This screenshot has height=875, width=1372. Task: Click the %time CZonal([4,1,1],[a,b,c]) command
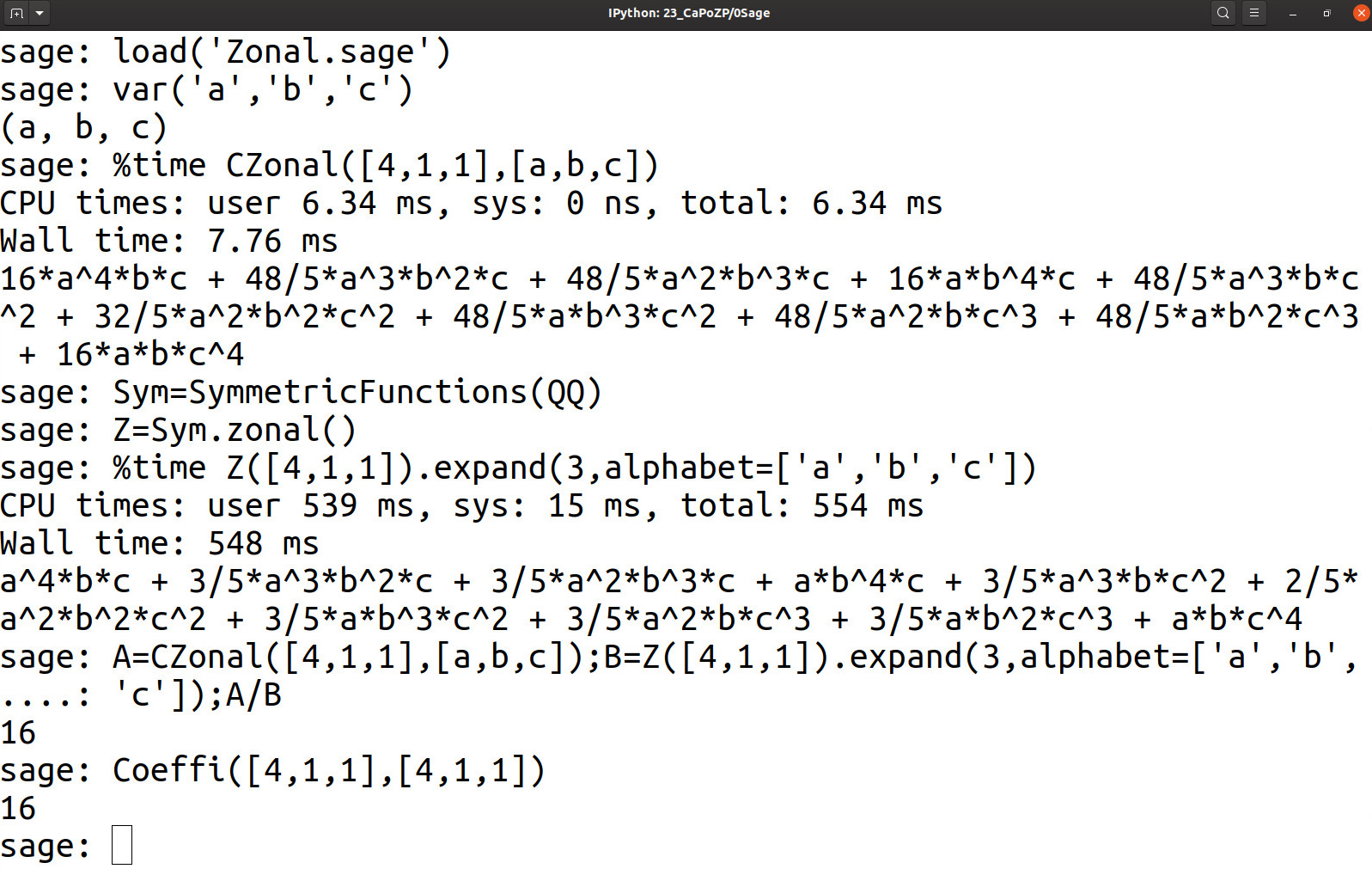coord(385,165)
